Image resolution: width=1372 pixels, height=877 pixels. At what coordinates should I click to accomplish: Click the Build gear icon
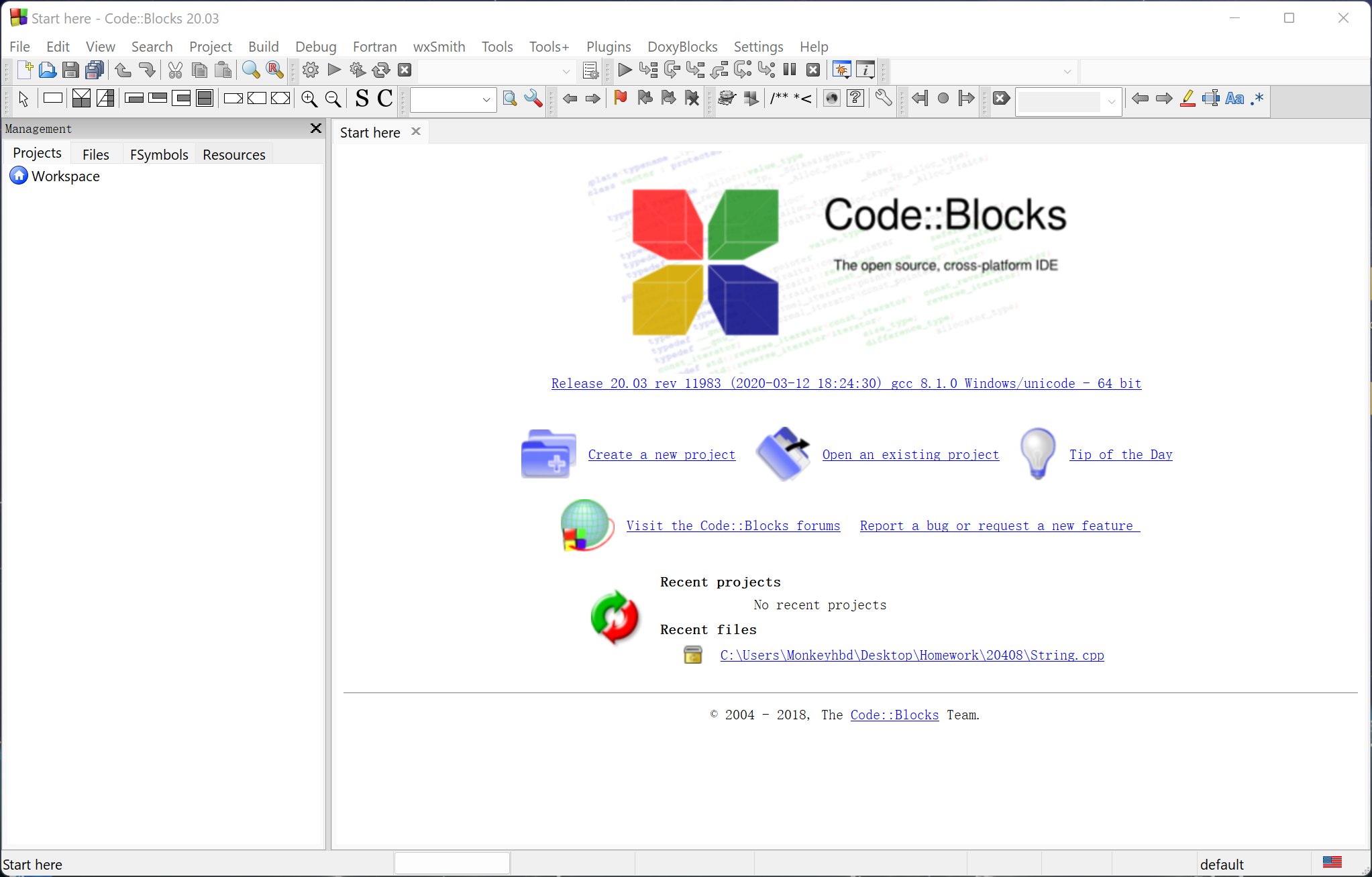(310, 70)
